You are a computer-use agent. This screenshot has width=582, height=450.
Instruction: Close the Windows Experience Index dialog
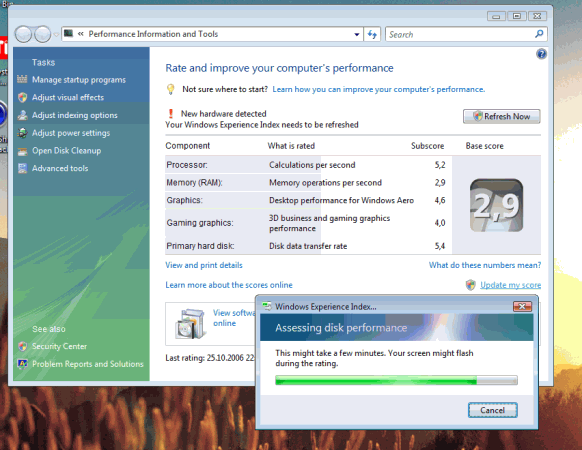tap(522, 306)
